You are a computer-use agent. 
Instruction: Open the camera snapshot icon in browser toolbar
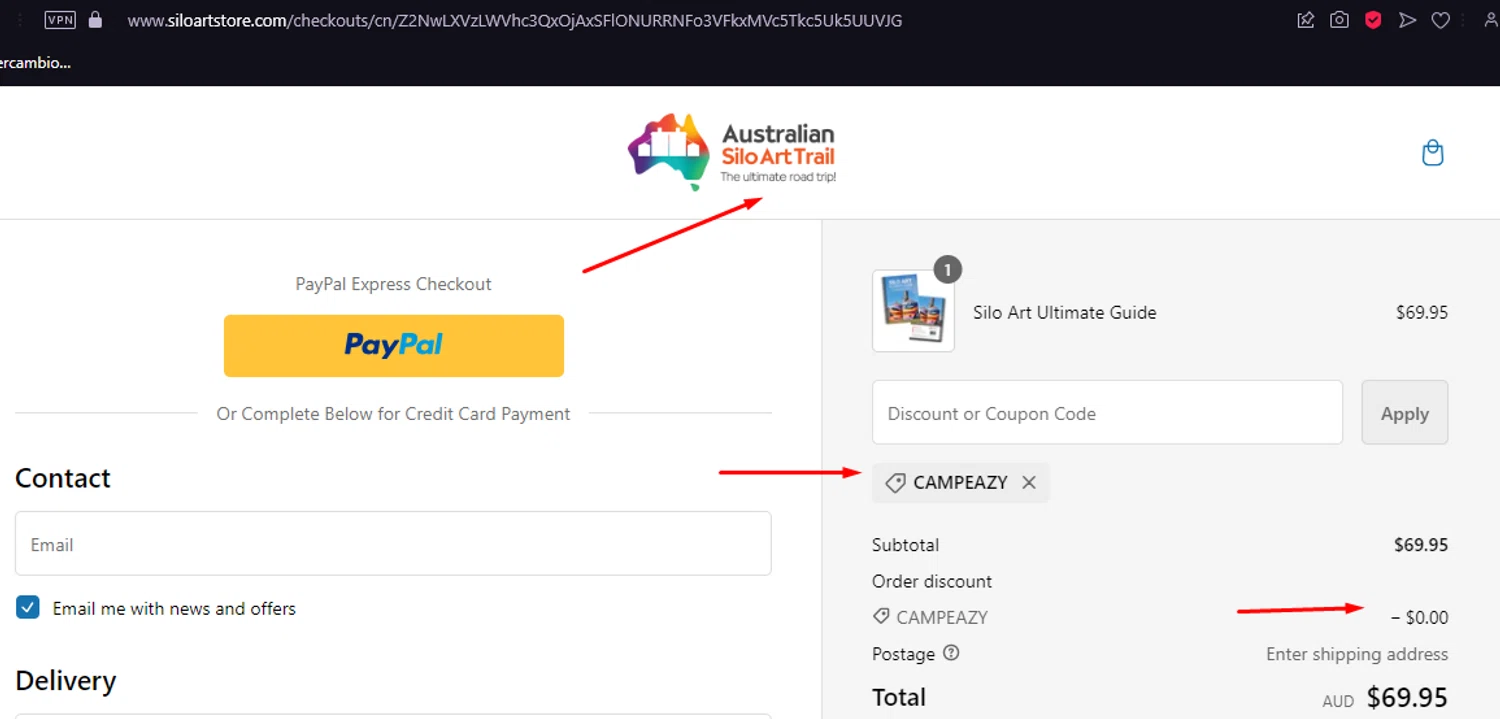pyautogui.click(x=1339, y=20)
